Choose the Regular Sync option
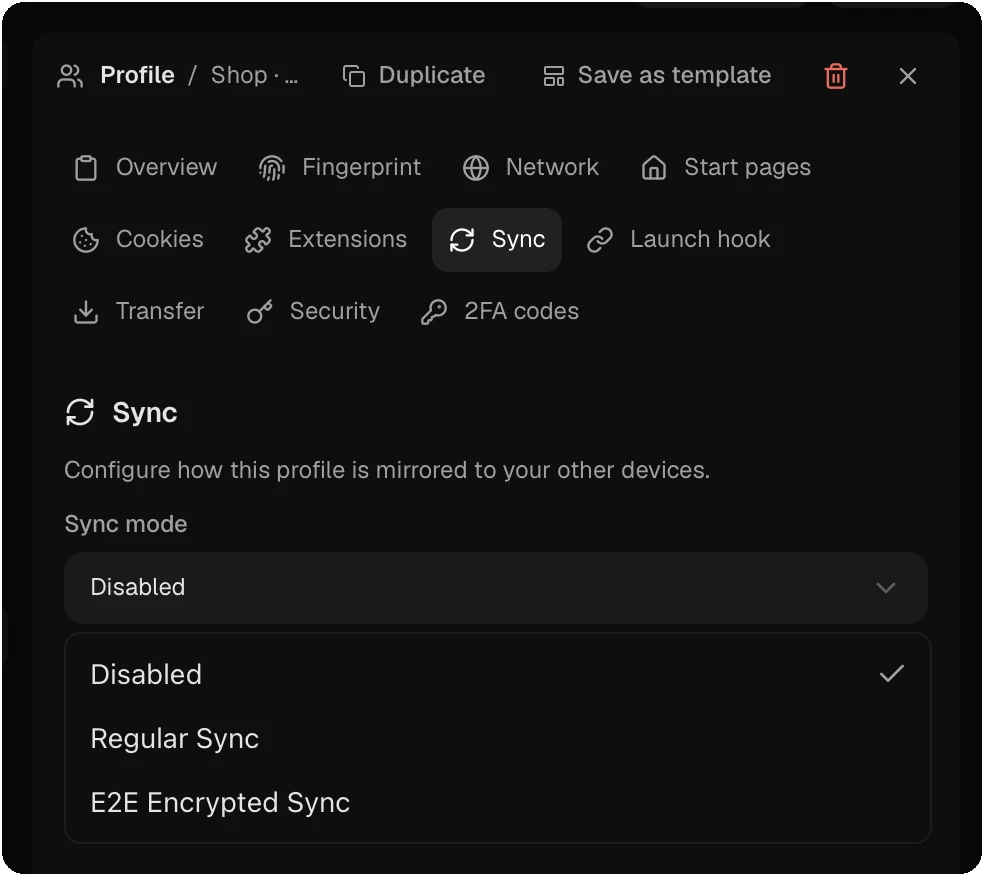The width and height of the screenshot is (984, 876). (498, 739)
